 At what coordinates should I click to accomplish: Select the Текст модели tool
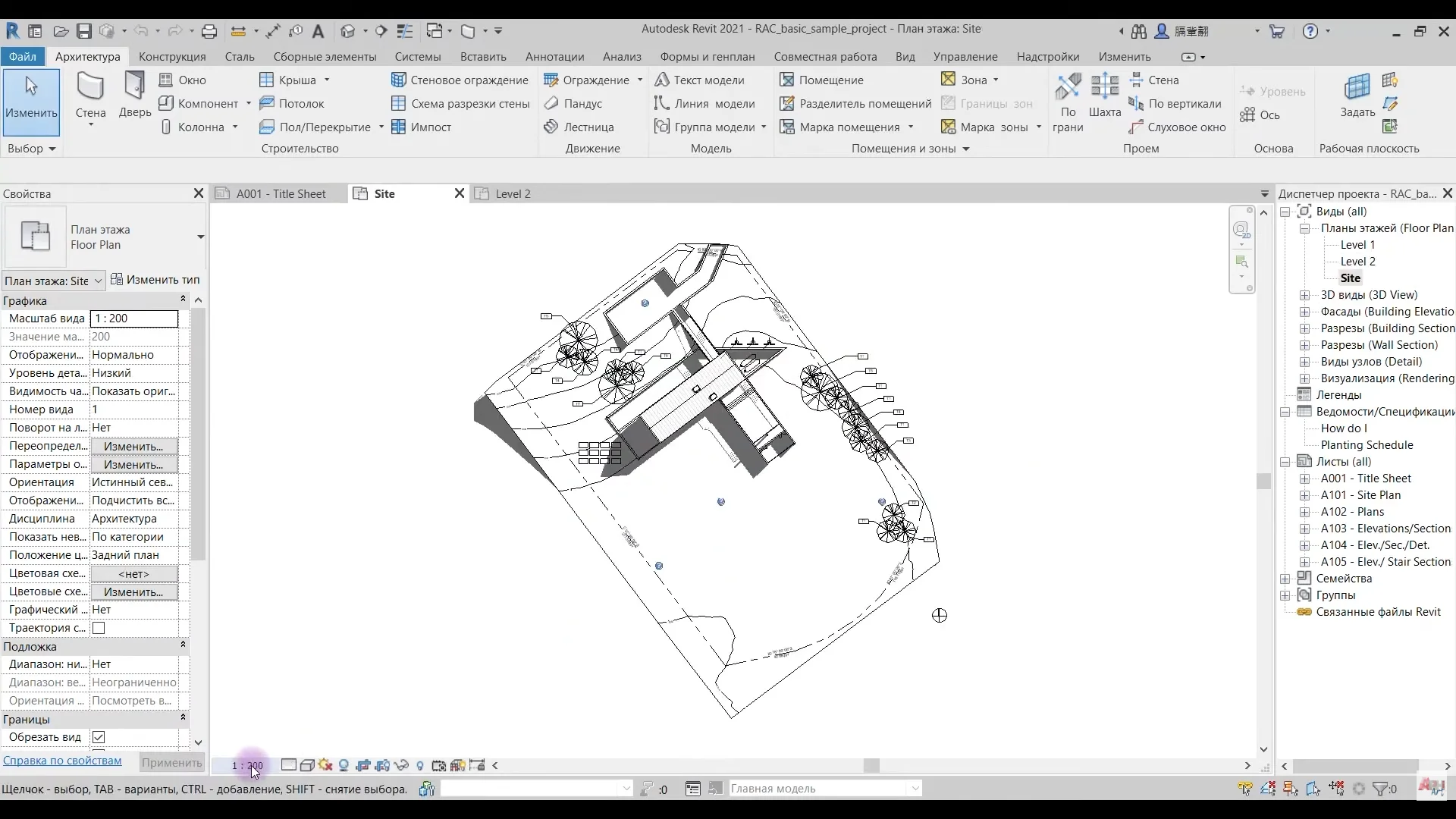[700, 80]
